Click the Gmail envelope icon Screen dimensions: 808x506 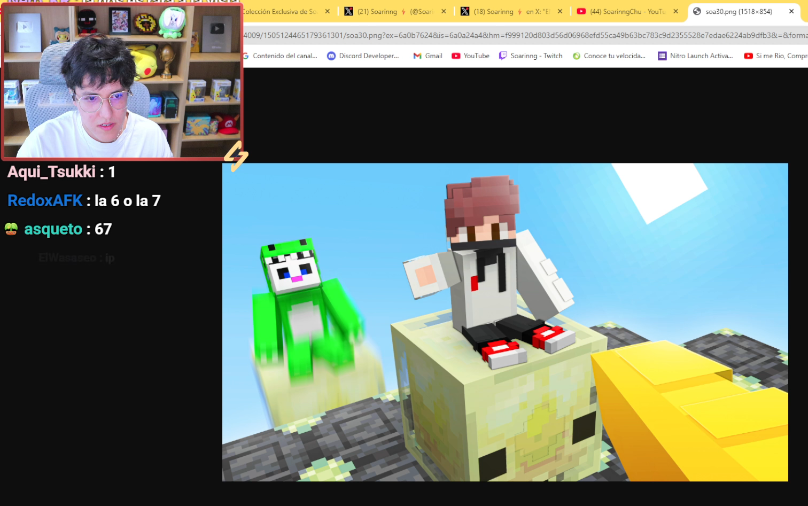(x=417, y=56)
